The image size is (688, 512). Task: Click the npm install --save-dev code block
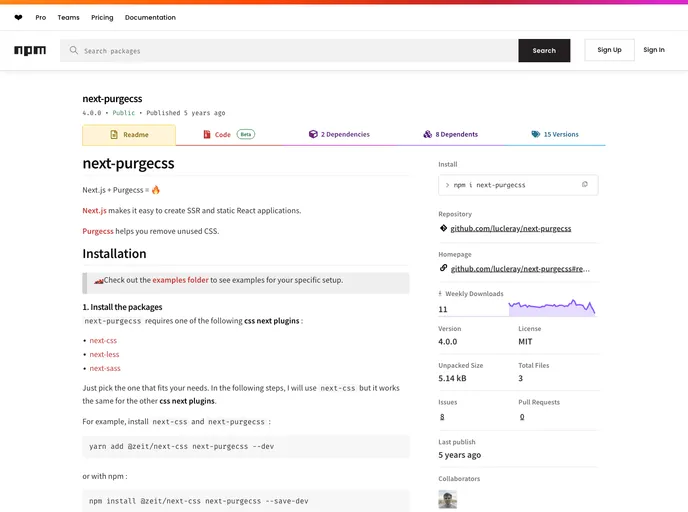(246, 501)
